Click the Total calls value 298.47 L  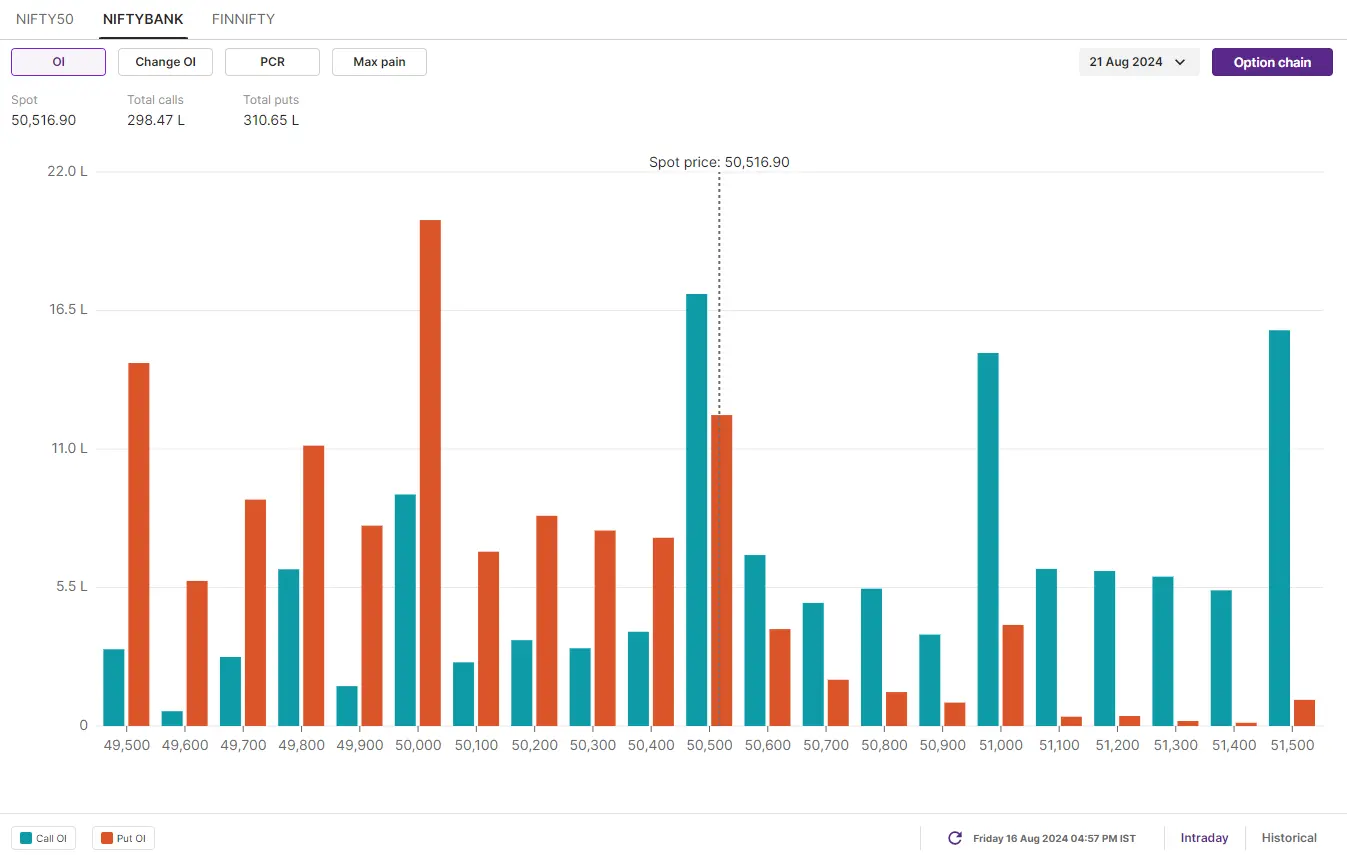click(156, 120)
